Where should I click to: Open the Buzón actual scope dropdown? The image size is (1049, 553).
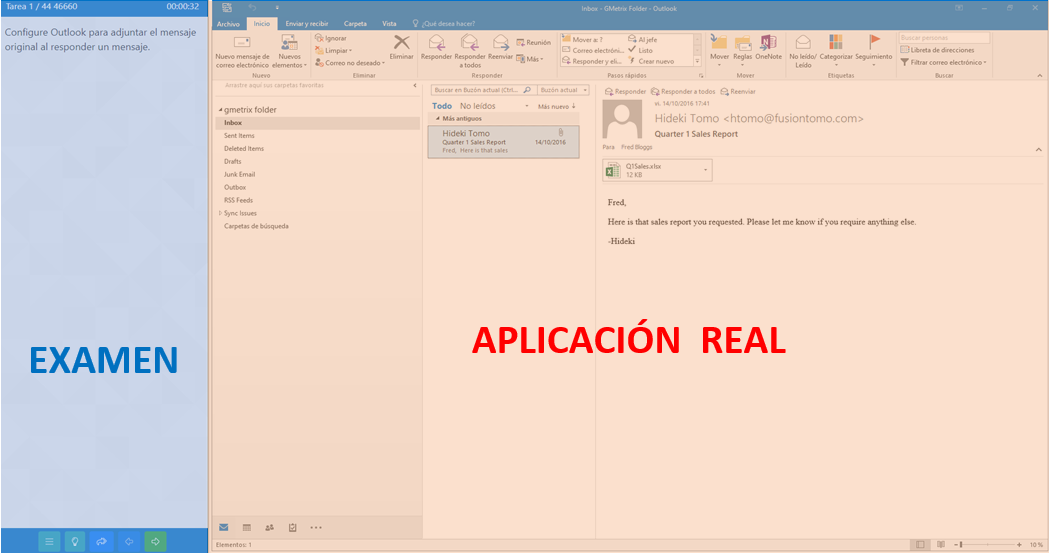pos(563,90)
